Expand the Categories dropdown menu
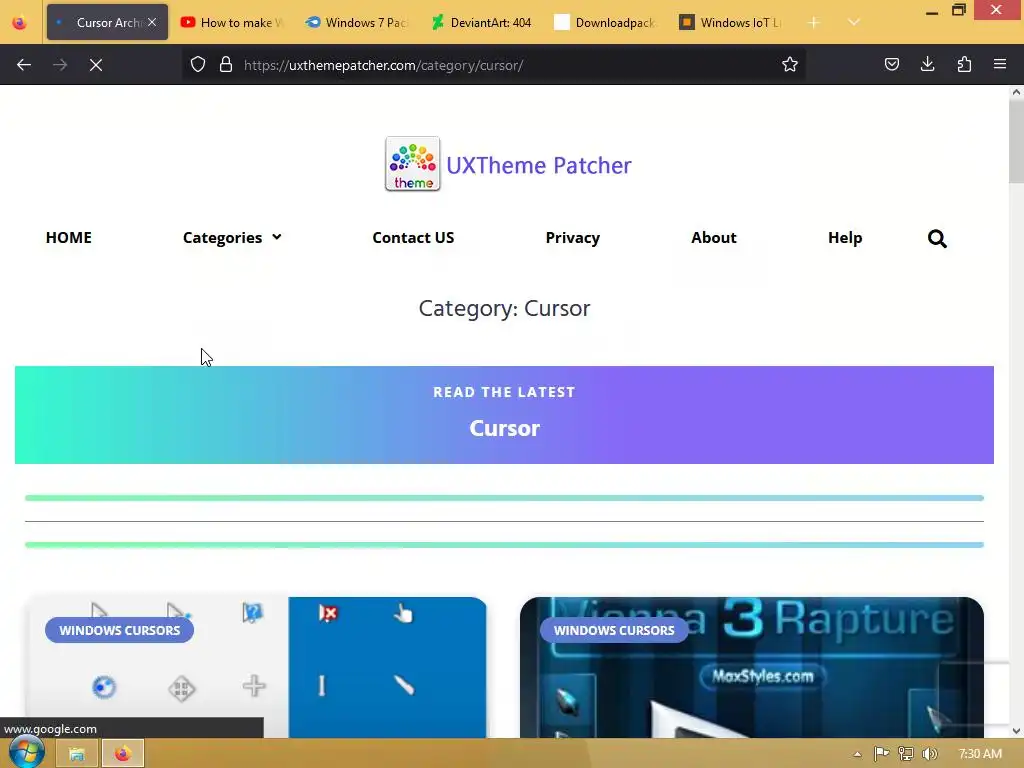The image size is (1024, 768). (232, 238)
